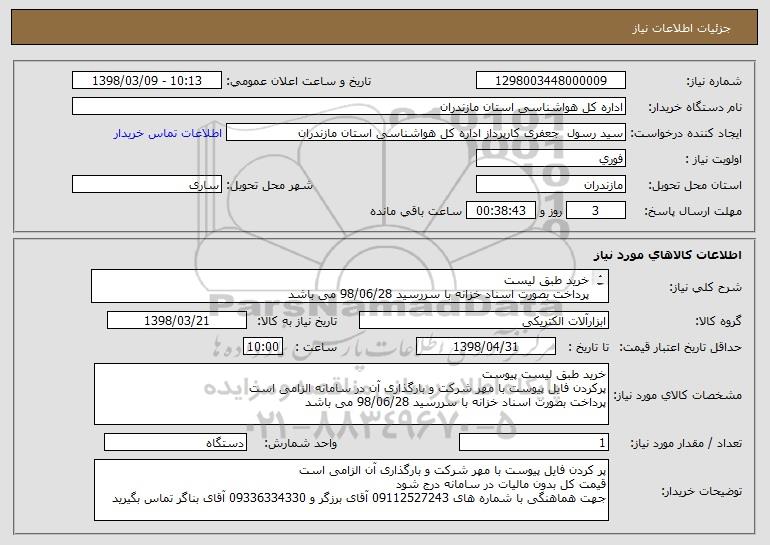Select the time field showing 10:00
This screenshot has width=770, height=545.
[263, 346]
